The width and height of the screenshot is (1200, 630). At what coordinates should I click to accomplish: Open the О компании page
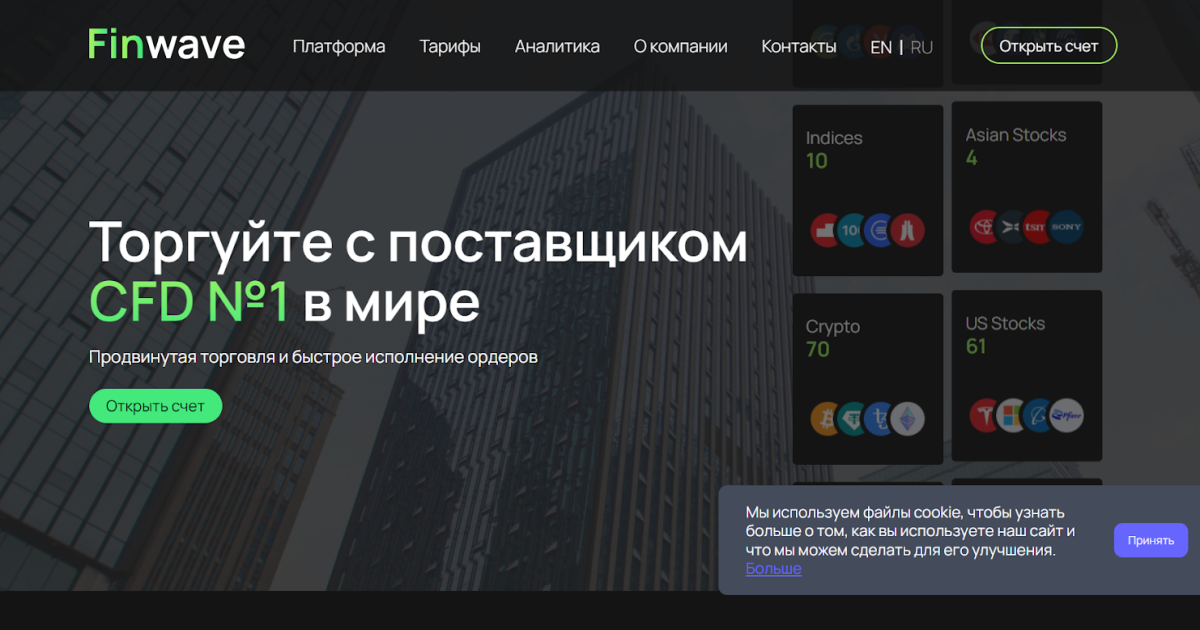pos(680,46)
